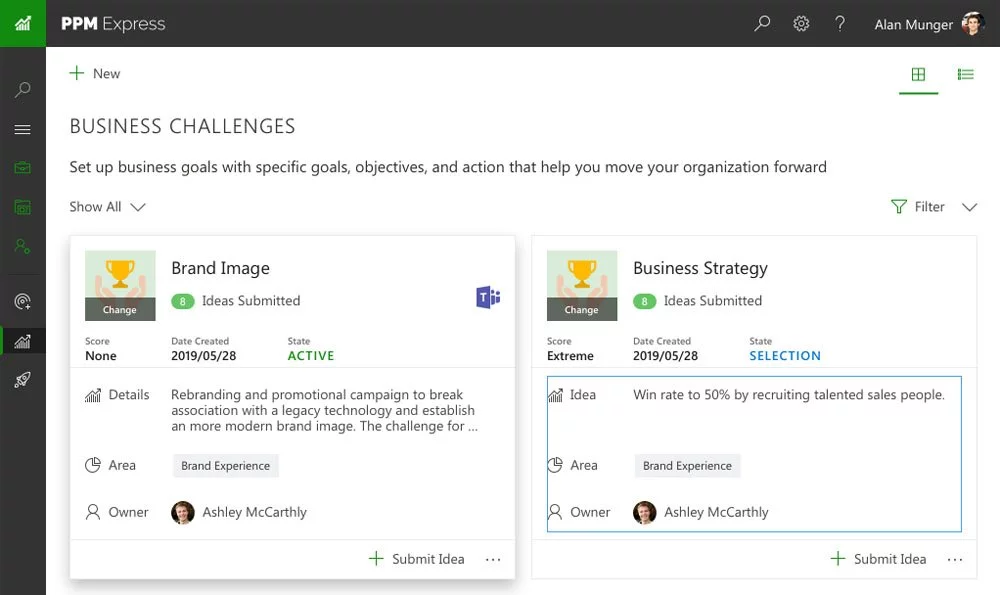Click the Alan Munger user name

pyautogui.click(x=913, y=24)
